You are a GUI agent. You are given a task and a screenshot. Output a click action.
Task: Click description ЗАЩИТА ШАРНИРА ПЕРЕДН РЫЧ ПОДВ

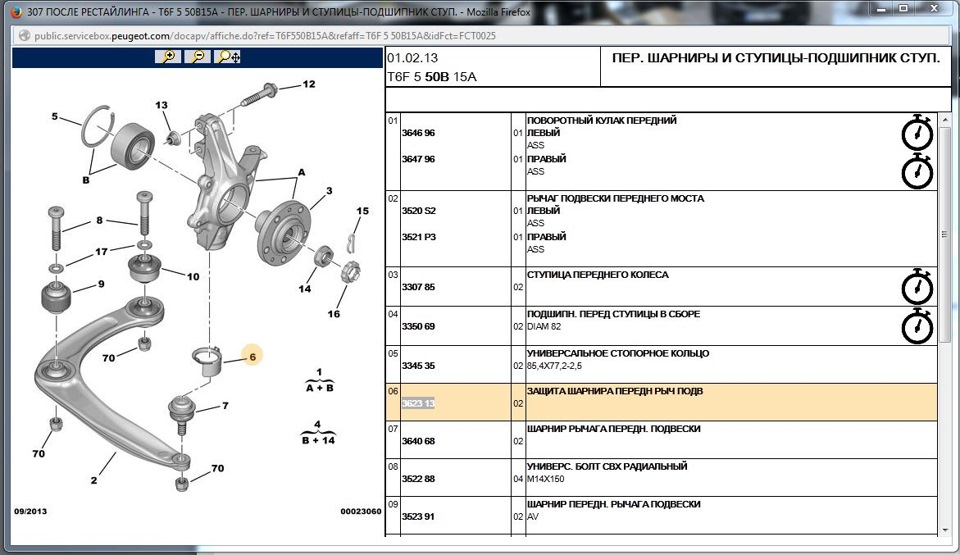[615, 391]
